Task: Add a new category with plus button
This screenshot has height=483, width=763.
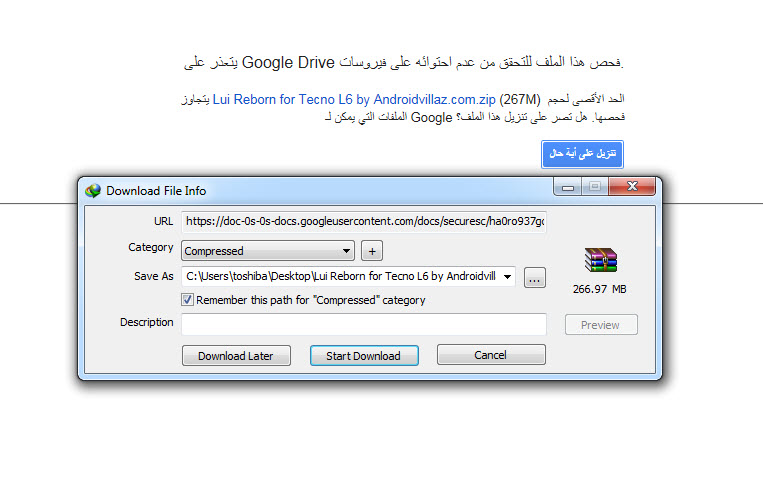Action: [372, 251]
